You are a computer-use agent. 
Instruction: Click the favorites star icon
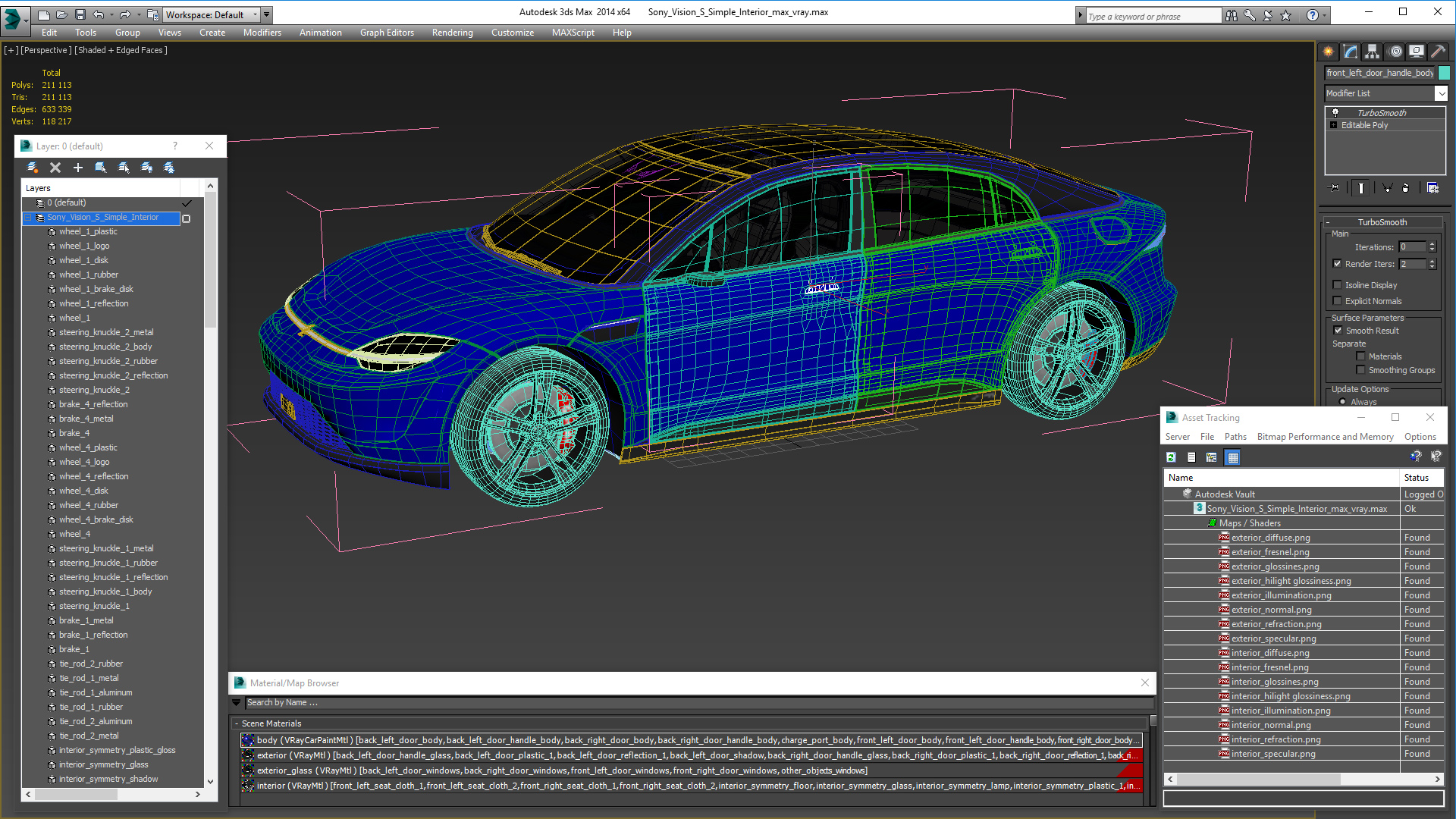(1286, 15)
